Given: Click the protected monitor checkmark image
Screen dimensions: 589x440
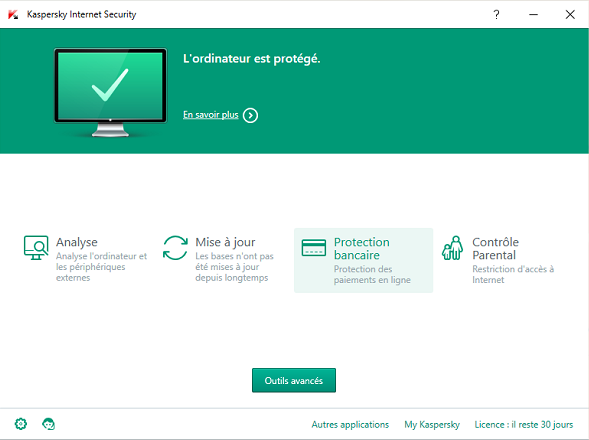Looking at the screenshot, I should pos(110,92).
